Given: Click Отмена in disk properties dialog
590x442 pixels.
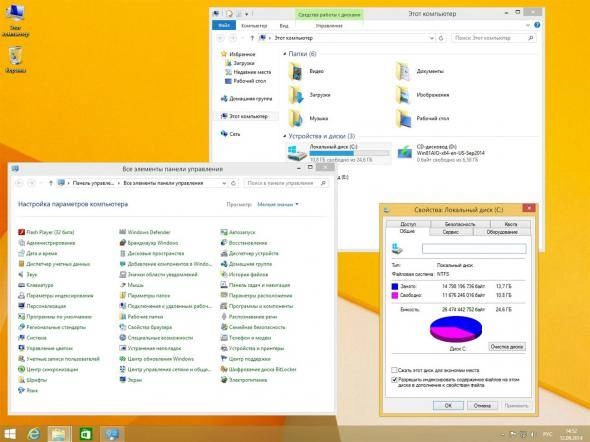Looking at the screenshot, I should coord(482,406).
